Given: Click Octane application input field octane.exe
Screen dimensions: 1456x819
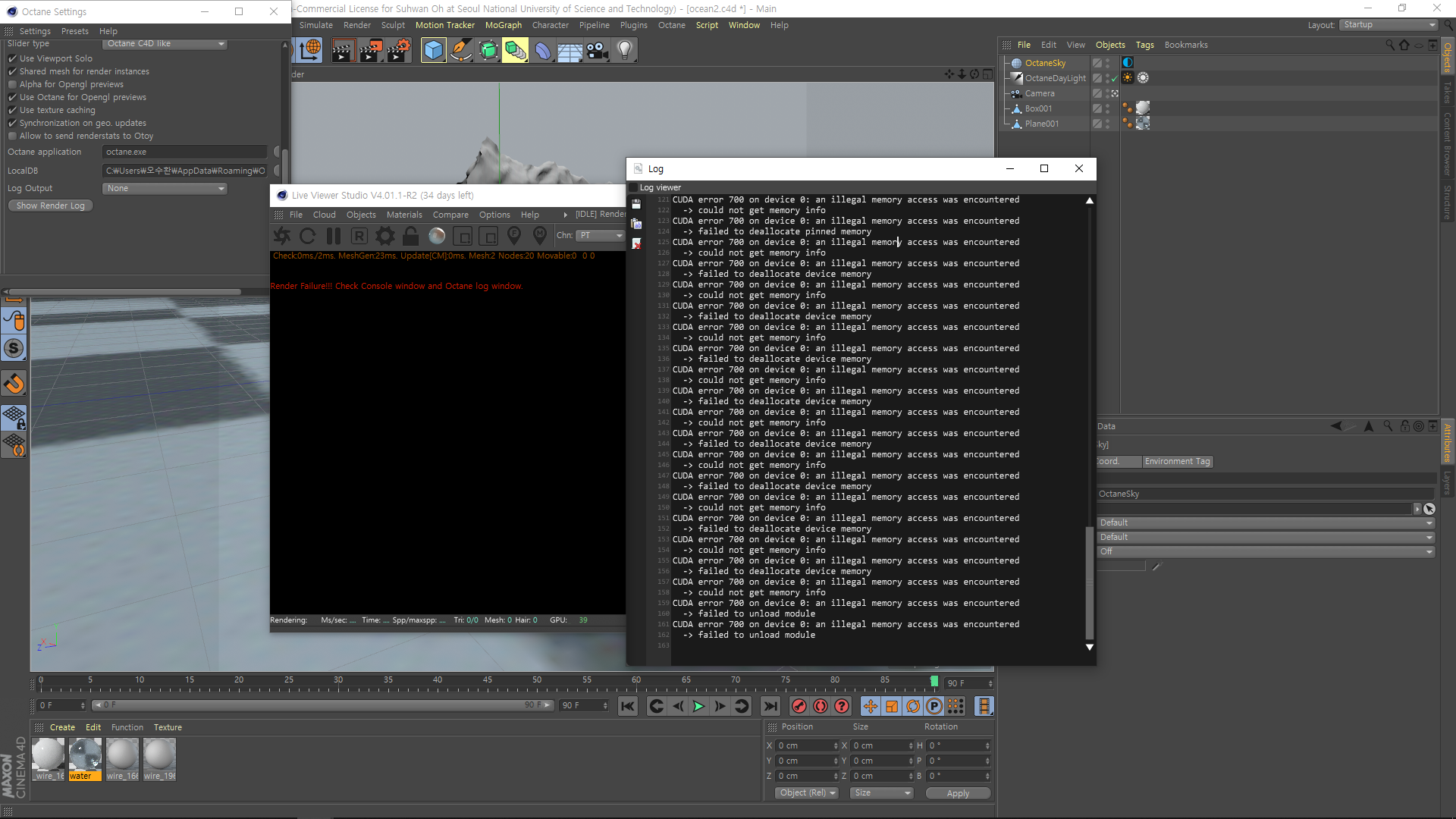Looking at the screenshot, I should coord(185,152).
